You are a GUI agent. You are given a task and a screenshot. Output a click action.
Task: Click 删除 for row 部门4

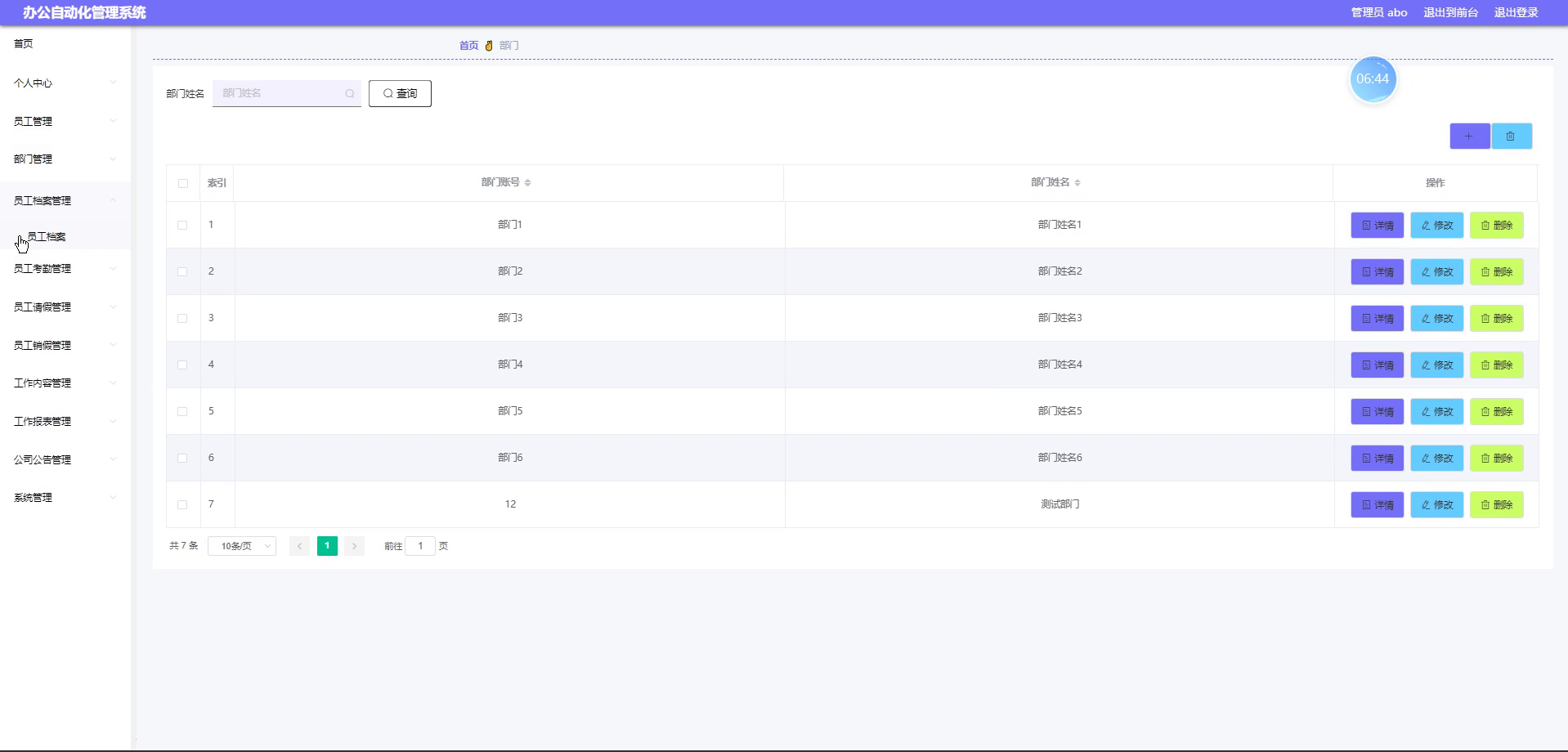1497,365
